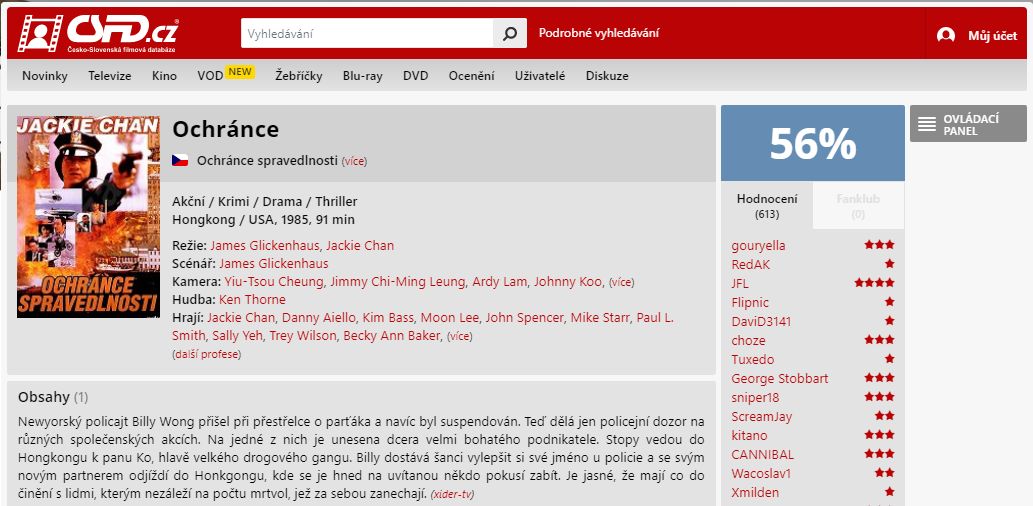Open user Tuxedo profile
The height and width of the screenshot is (506, 1033).
coord(752,360)
